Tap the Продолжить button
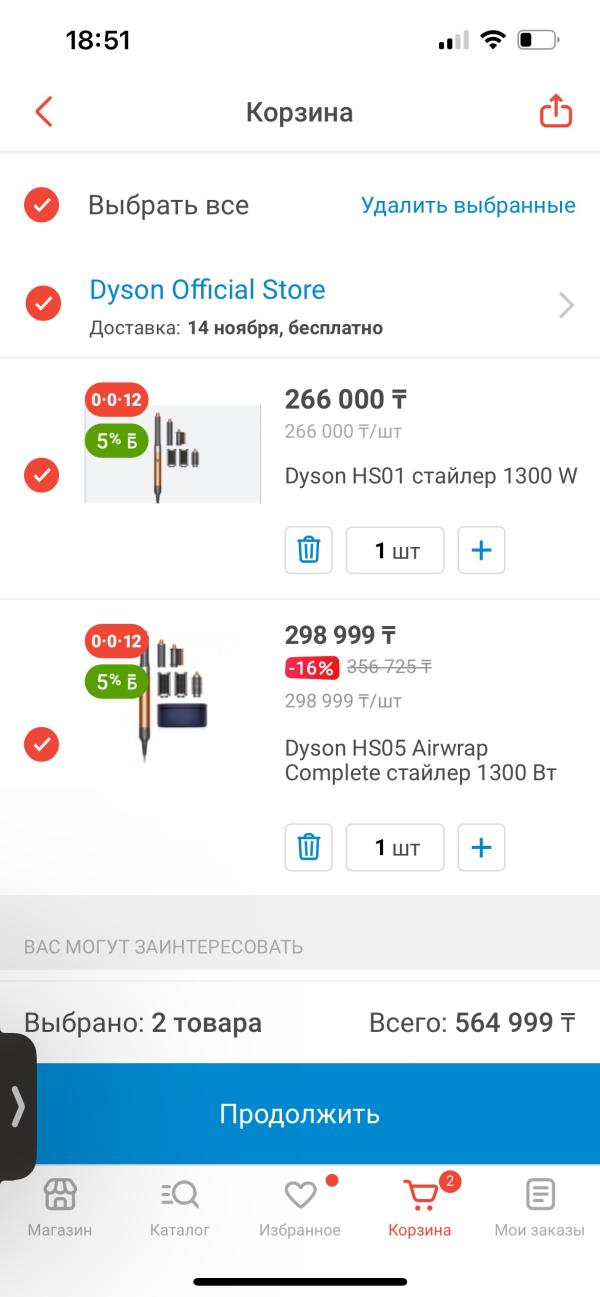The height and width of the screenshot is (1297, 600). 300,1114
